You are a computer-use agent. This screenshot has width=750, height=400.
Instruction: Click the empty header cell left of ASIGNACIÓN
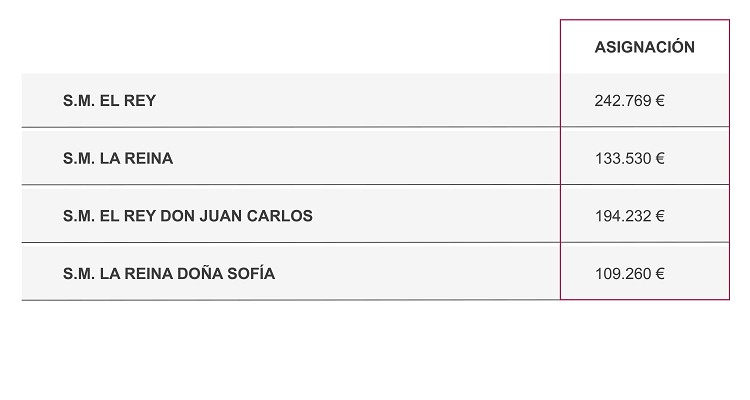(290, 47)
